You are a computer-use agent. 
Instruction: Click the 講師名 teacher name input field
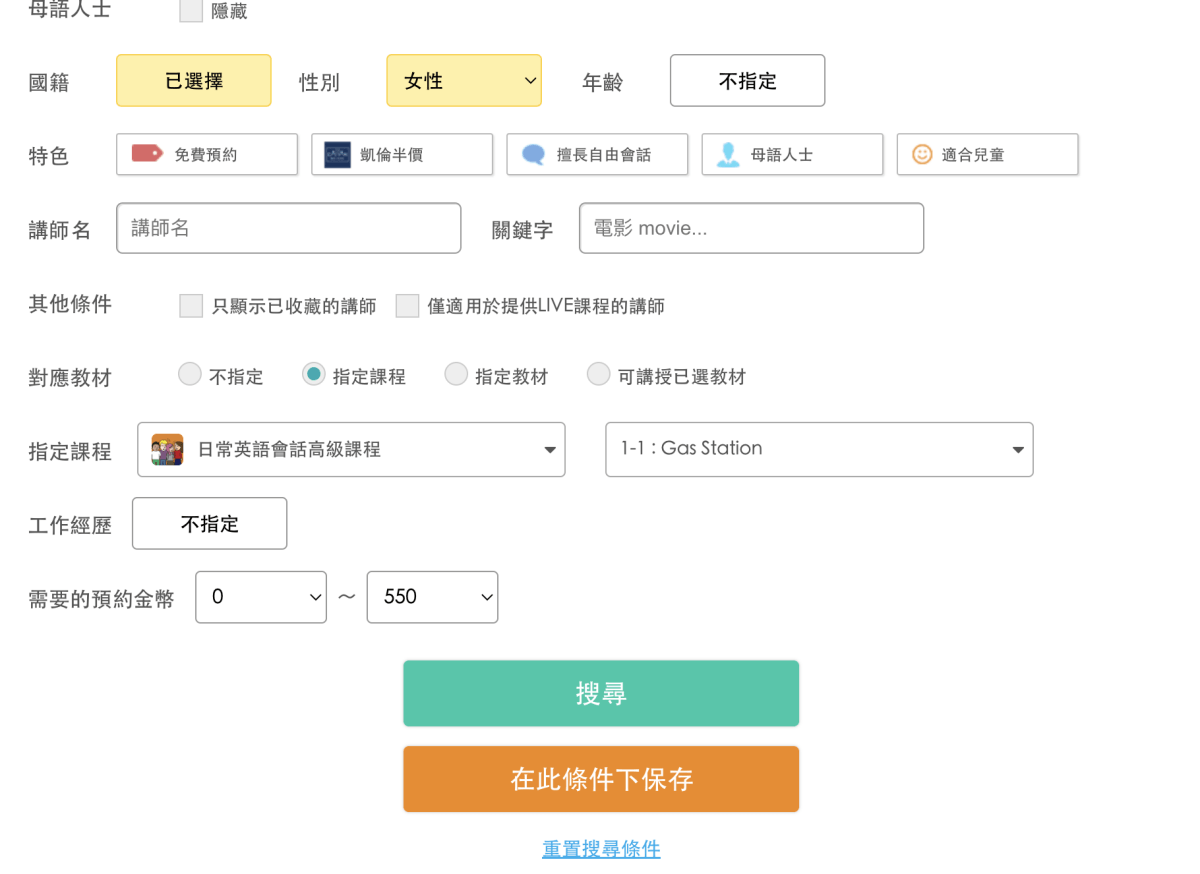point(288,228)
